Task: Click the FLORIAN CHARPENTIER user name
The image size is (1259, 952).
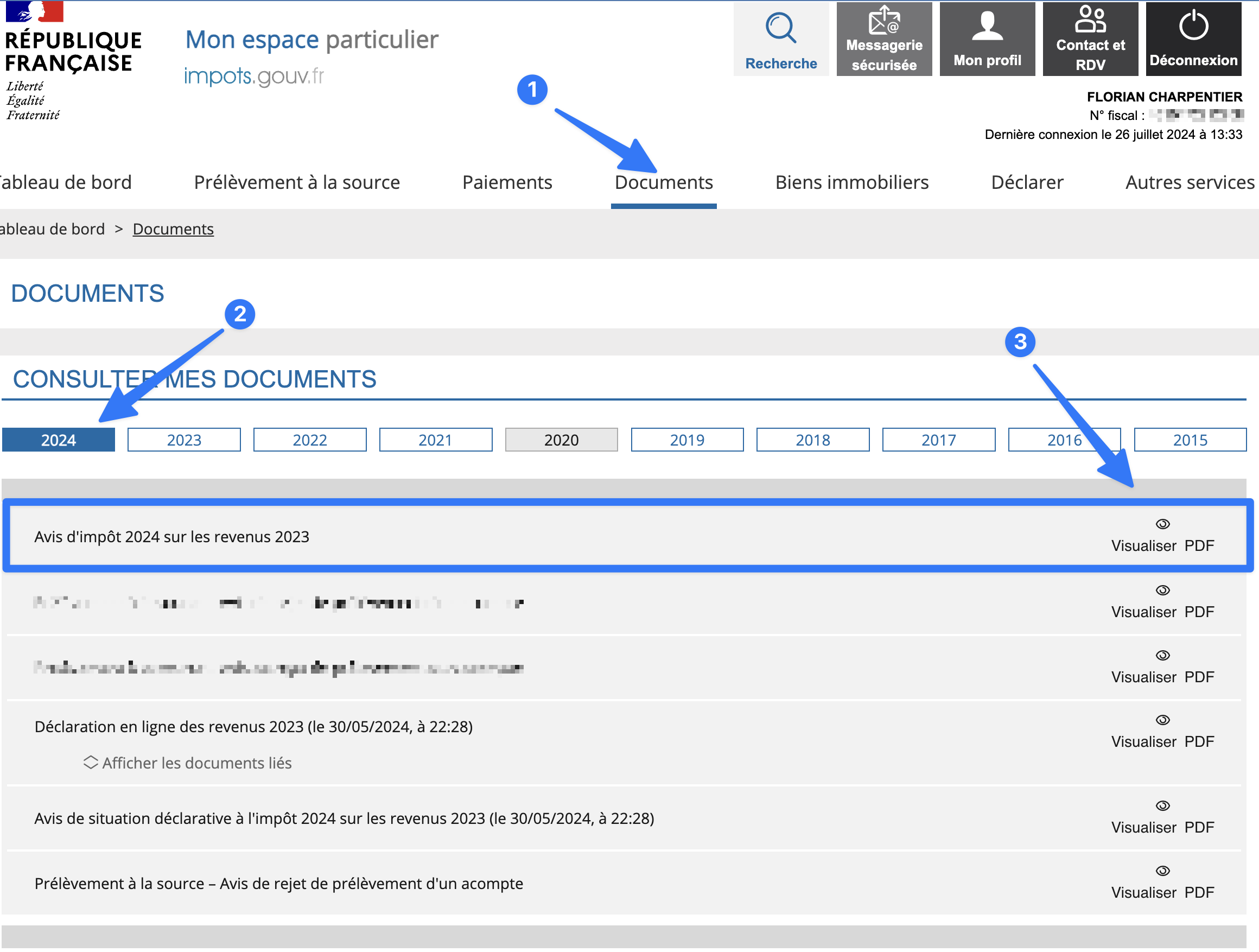Action: coord(1165,97)
